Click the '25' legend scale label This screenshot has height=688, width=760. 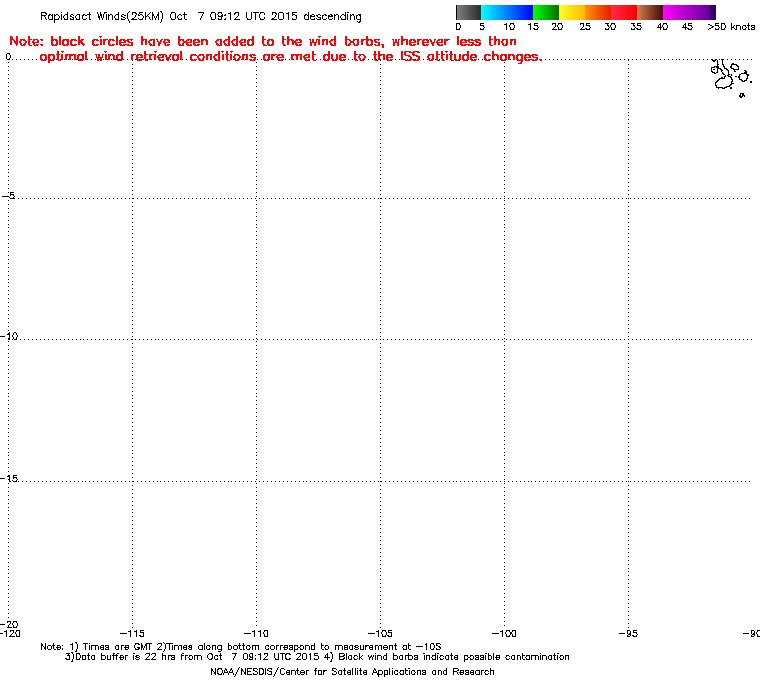pyautogui.click(x=585, y=27)
